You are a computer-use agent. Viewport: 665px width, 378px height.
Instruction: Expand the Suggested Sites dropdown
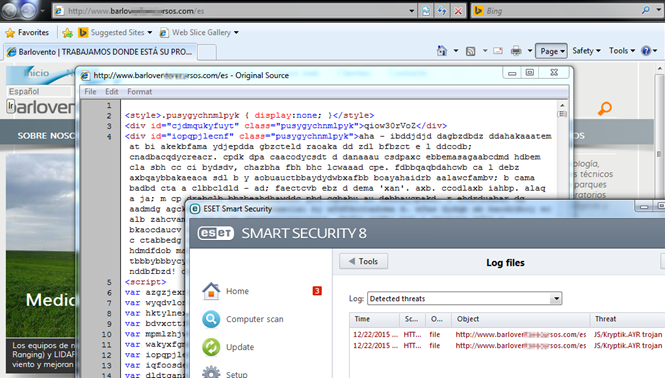[150, 33]
